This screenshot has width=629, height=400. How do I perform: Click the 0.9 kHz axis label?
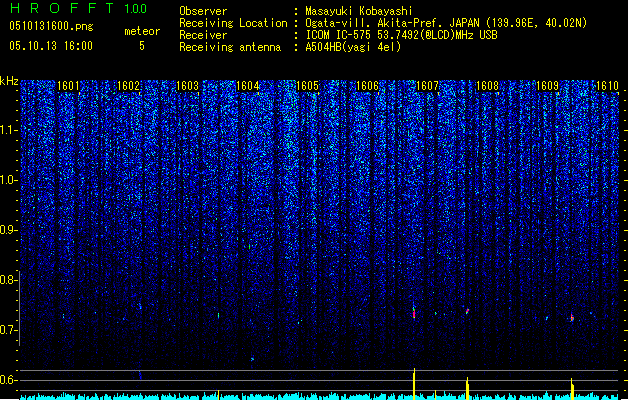(9, 230)
